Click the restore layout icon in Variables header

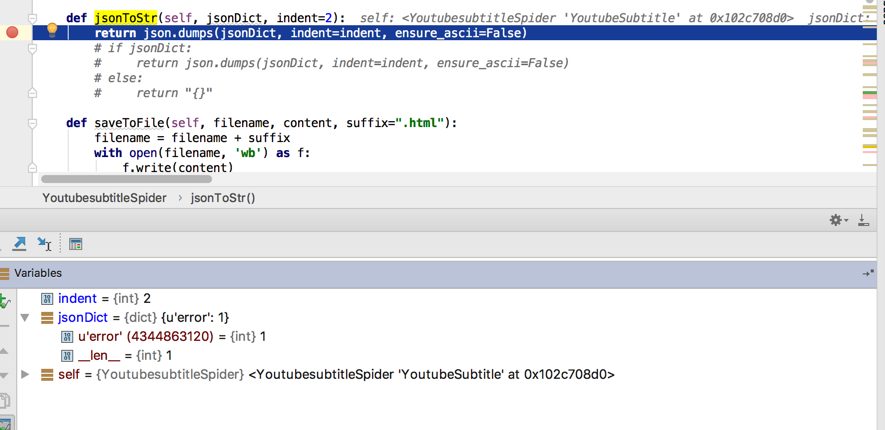[867, 273]
